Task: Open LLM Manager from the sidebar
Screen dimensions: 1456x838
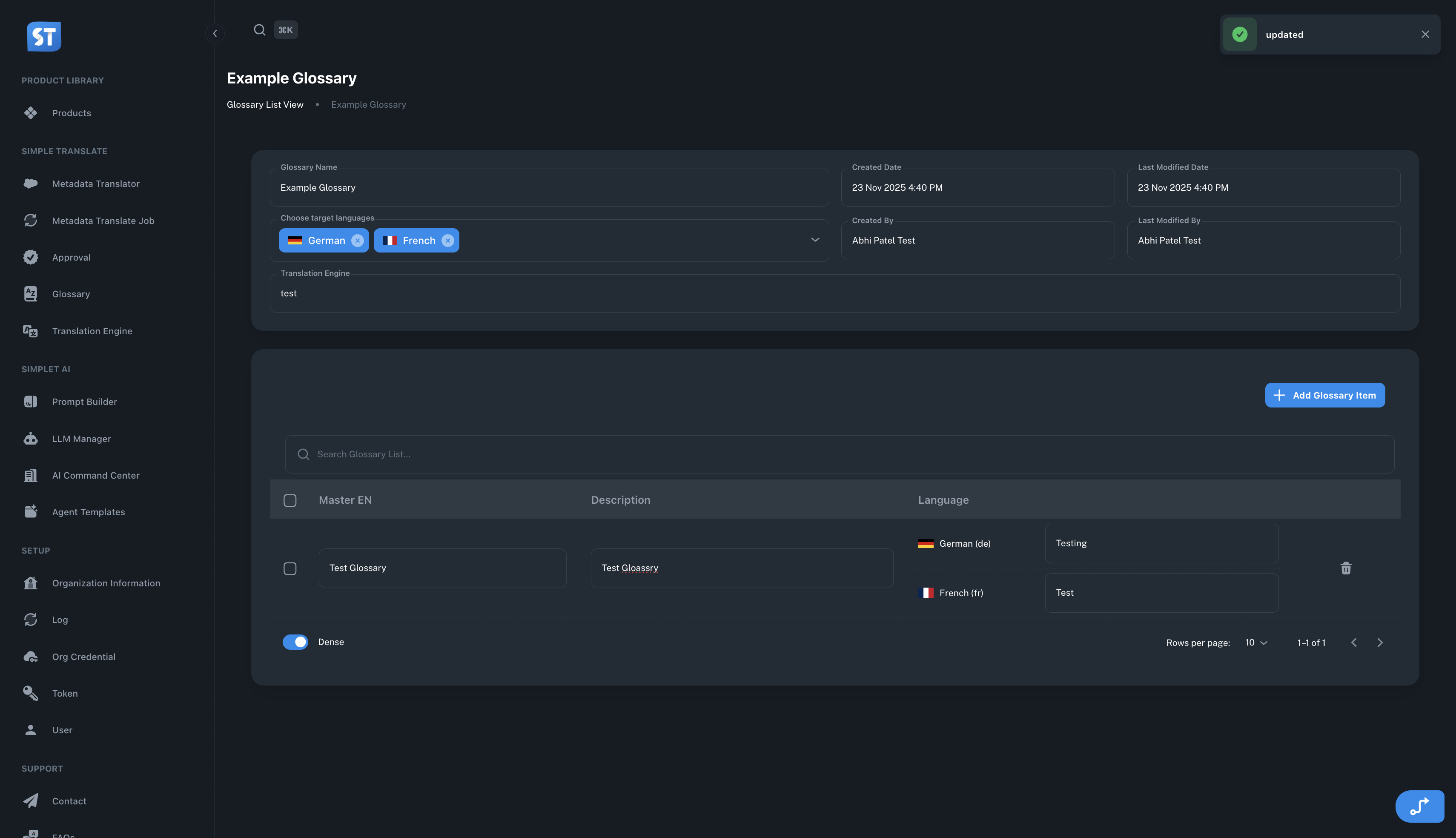Action: coord(81,439)
